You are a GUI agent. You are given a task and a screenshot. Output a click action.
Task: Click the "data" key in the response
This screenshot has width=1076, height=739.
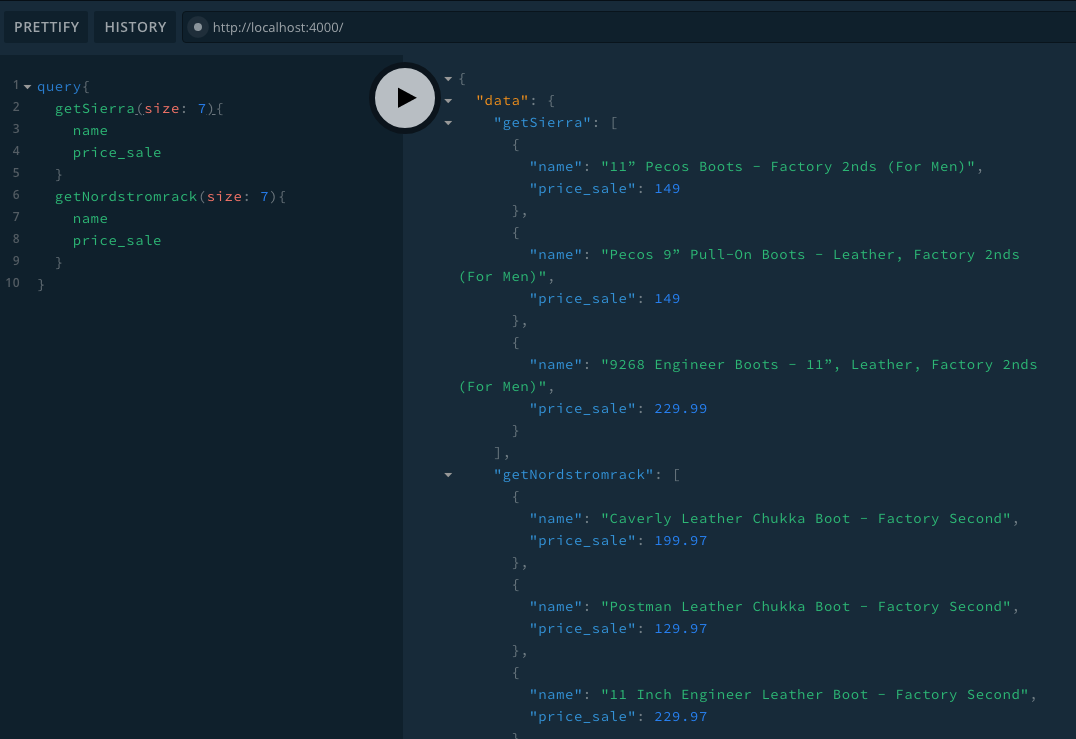click(x=502, y=101)
